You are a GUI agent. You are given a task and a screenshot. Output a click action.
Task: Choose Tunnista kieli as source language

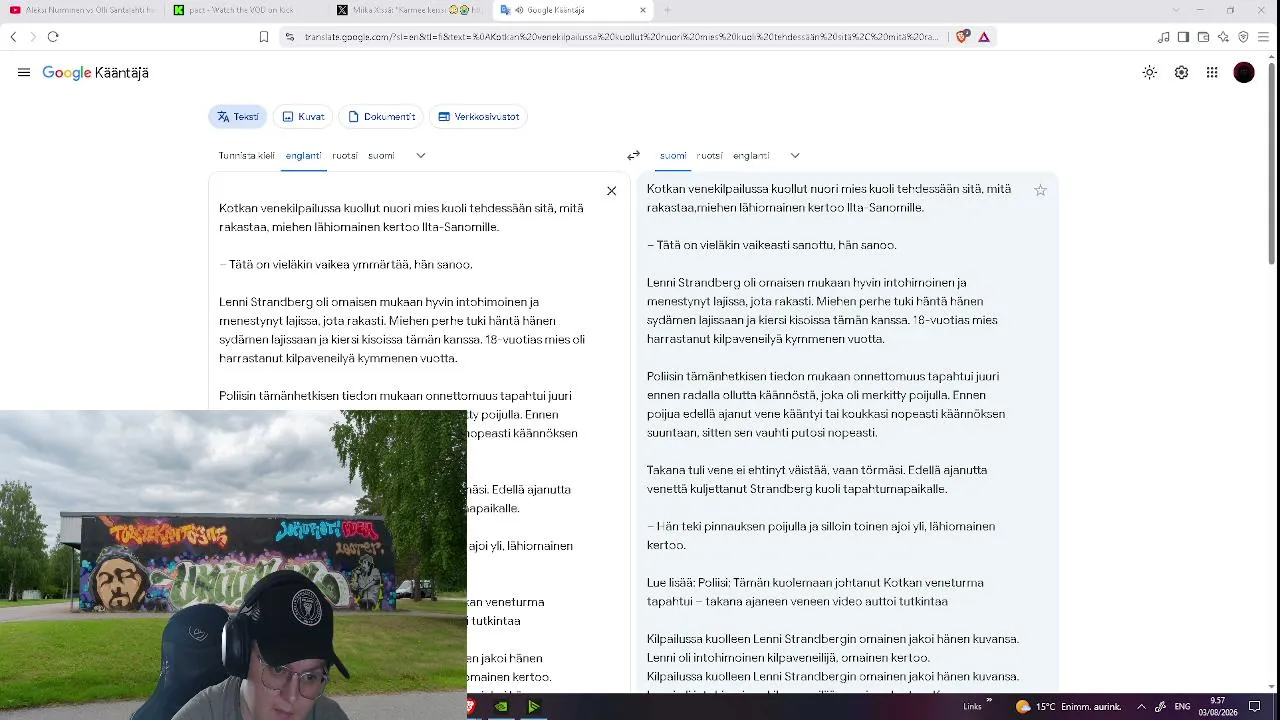coord(246,156)
